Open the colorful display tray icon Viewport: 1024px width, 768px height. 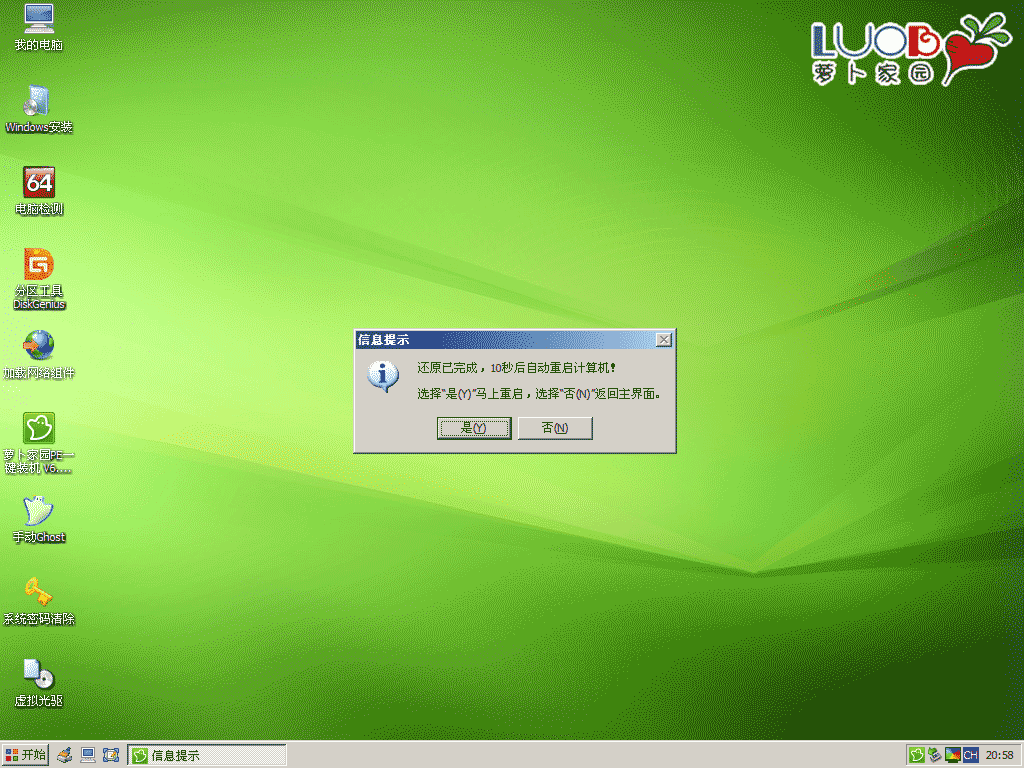pyautogui.click(x=952, y=755)
